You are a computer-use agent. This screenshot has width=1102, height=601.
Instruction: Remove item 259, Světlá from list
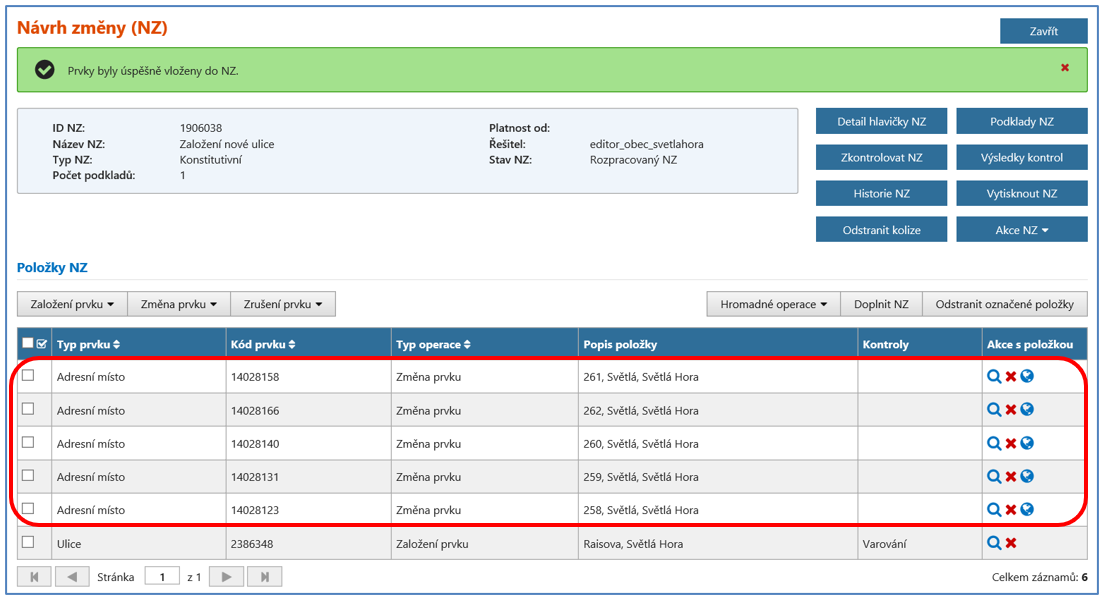[x=1010, y=476]
